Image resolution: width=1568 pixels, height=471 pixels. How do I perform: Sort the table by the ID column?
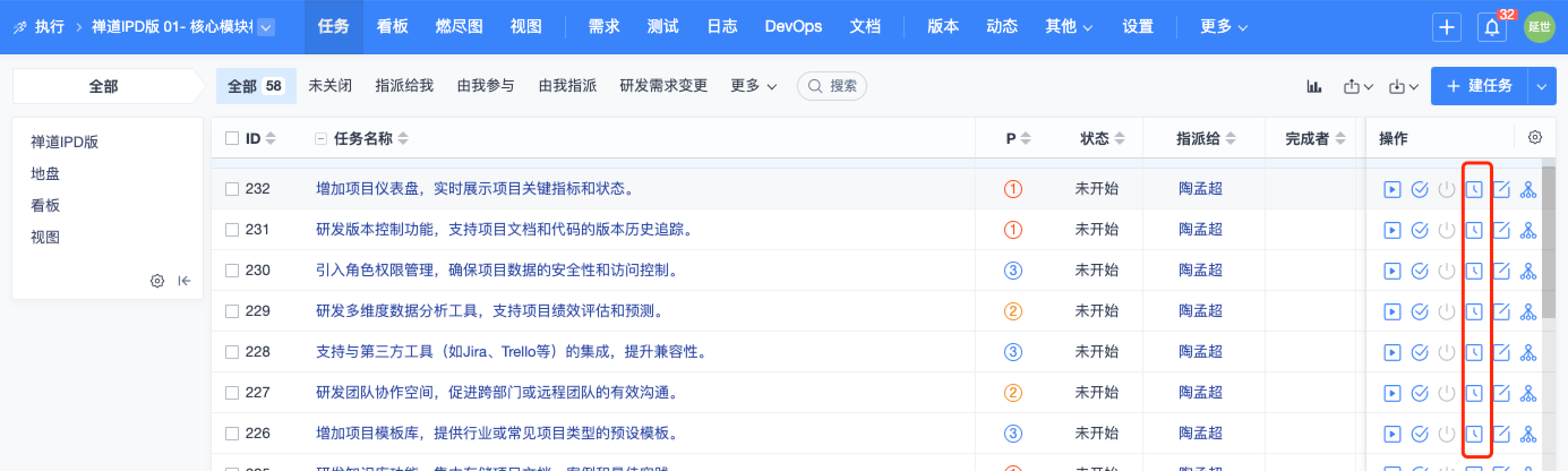pyautogui.click(x=260, y=138)
